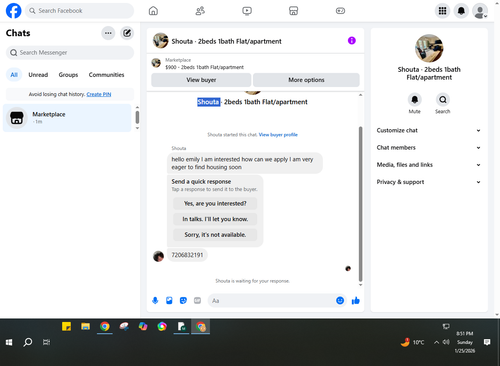Send quick response Yes, are you interested?
The height and width of the screenshot is (366, 500).
point(215,203)
